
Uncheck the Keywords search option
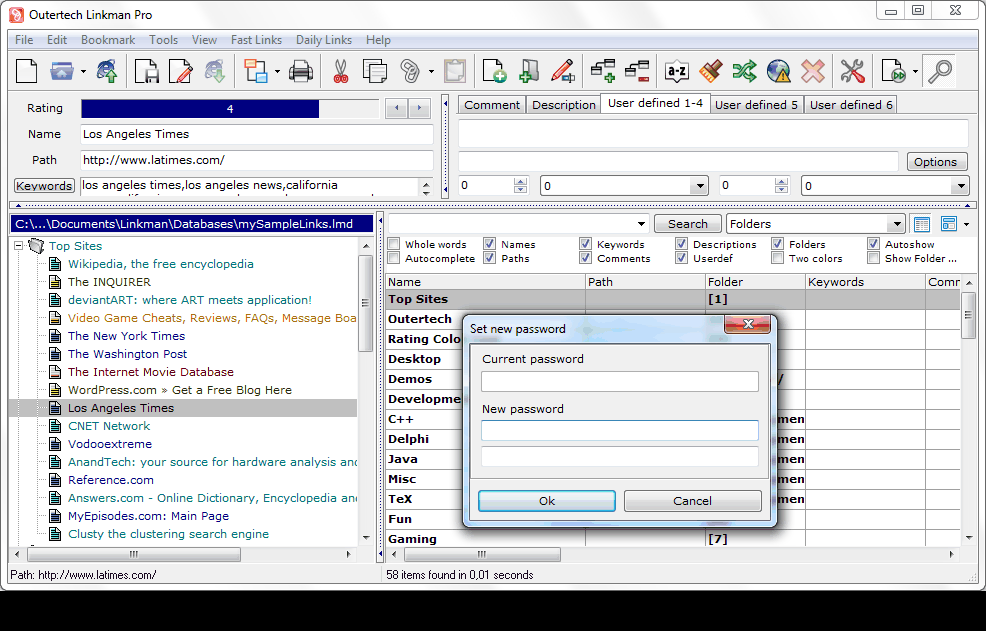click(585, 244)
